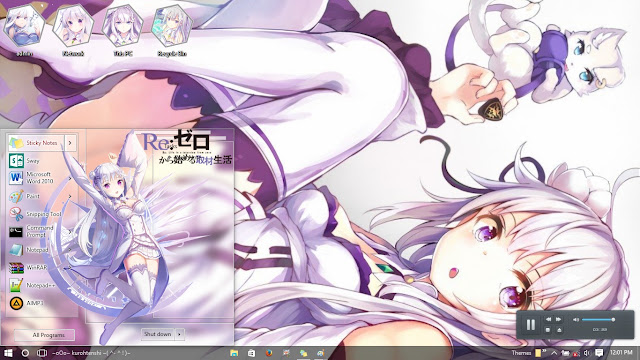Click the Shut down button
This screenshot has height=360, width=640.
pos(158,334)
